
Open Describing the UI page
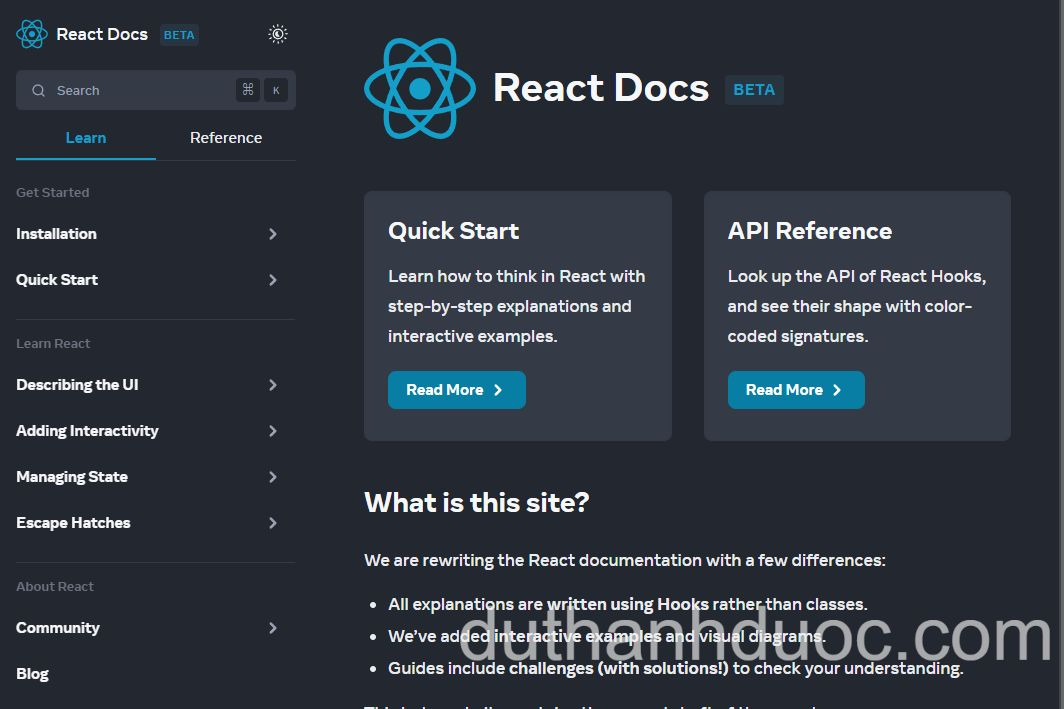coord(77,385)
